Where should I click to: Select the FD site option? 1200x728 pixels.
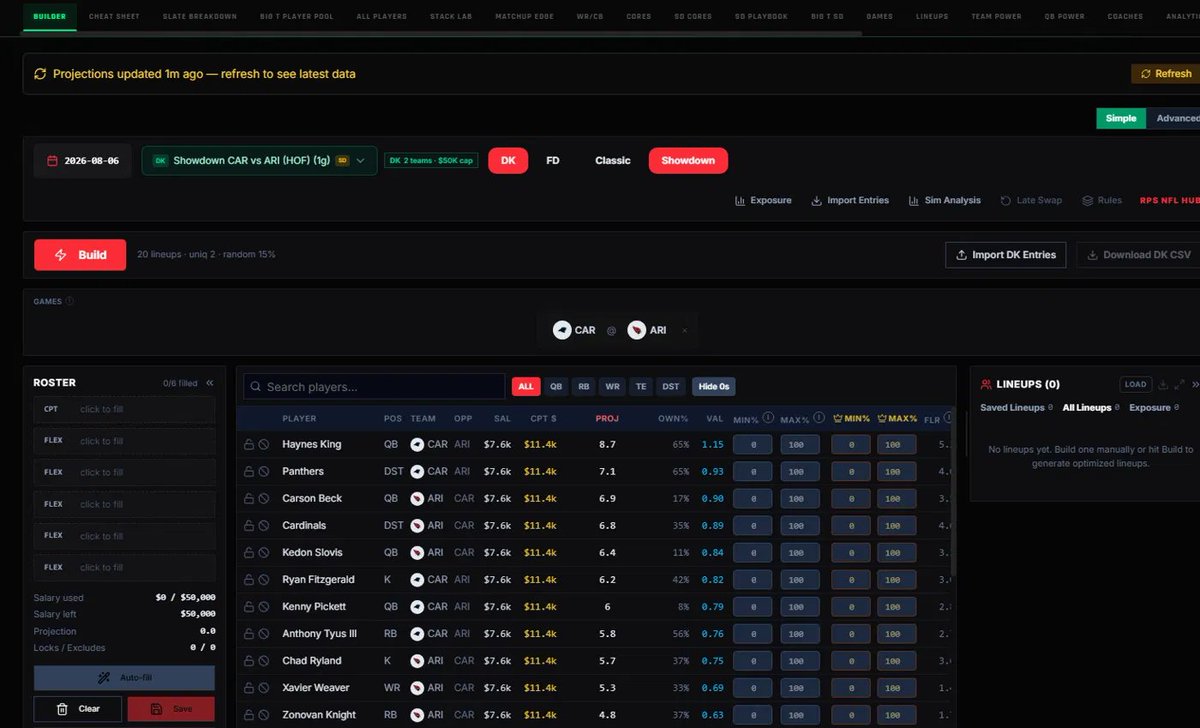click(553, 160)
